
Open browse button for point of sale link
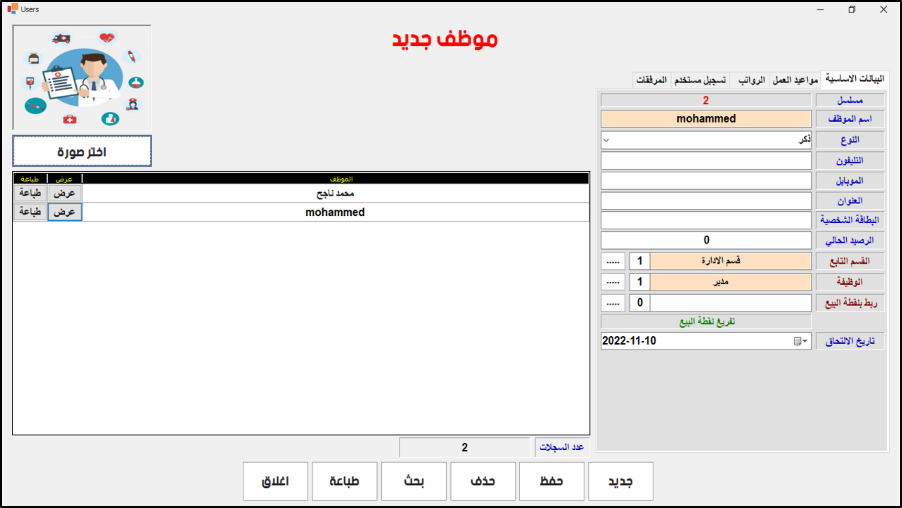(612, 302)
